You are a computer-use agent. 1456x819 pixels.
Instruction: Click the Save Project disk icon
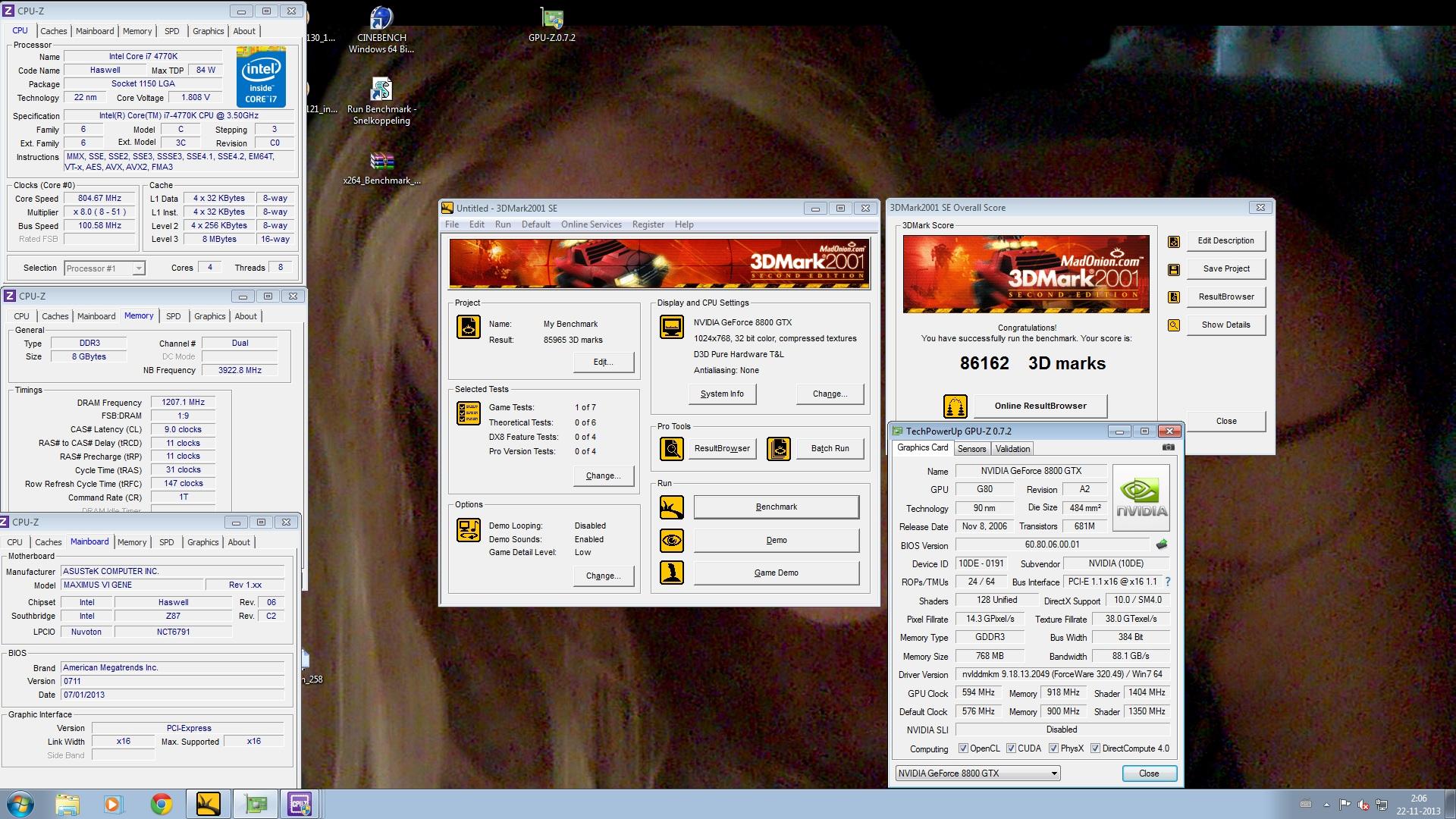pyautogui.click(x=1174, y=269)
